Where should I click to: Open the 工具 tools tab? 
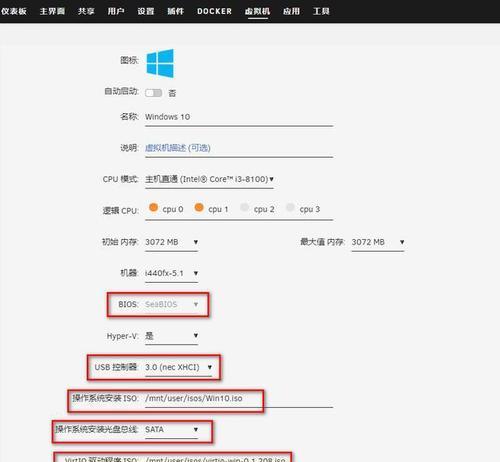321,11
